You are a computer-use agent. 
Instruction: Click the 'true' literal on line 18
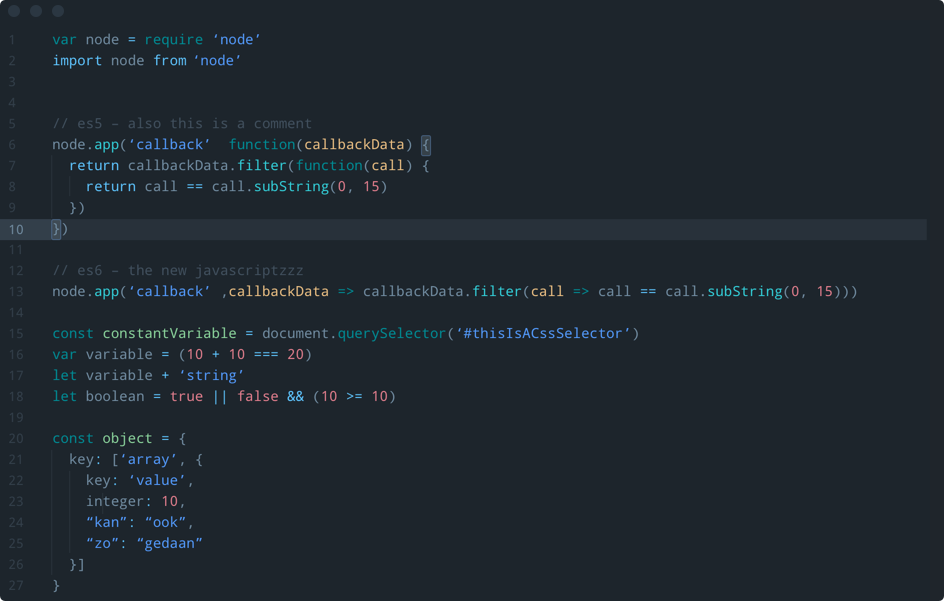pyautogui.click(x=187, y=396)
